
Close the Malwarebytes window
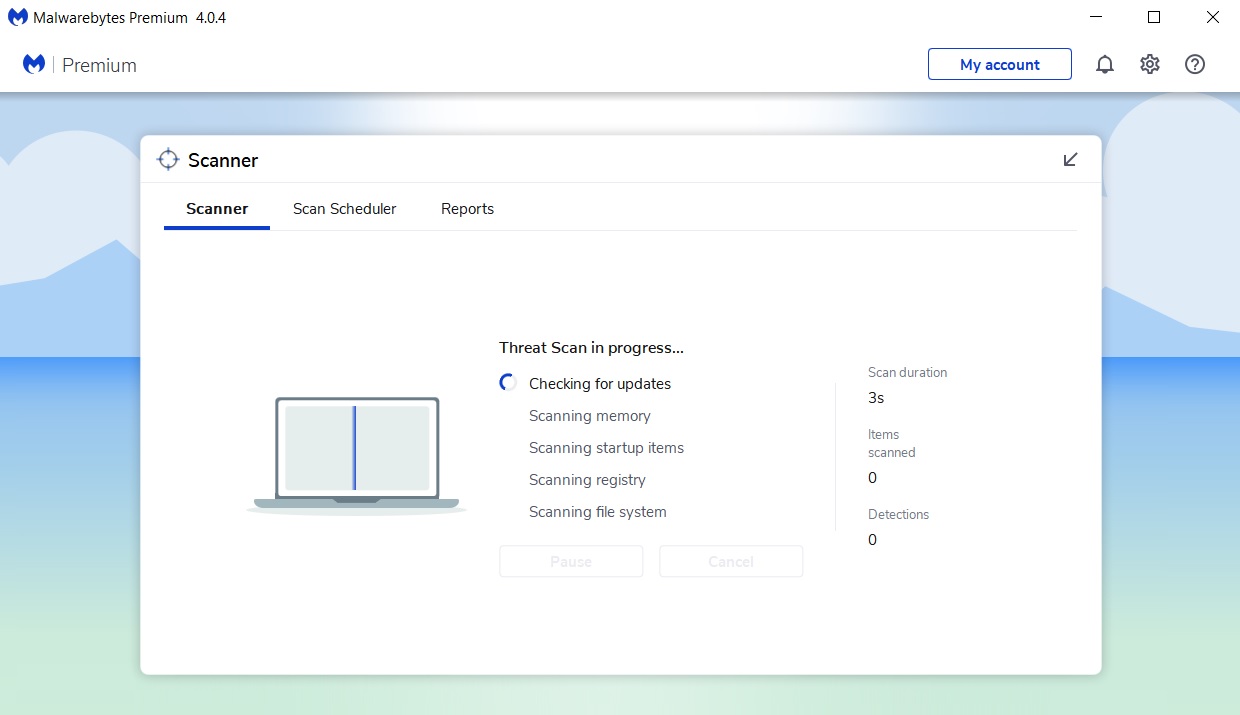pyautogui.click(x=1212, y=17)
